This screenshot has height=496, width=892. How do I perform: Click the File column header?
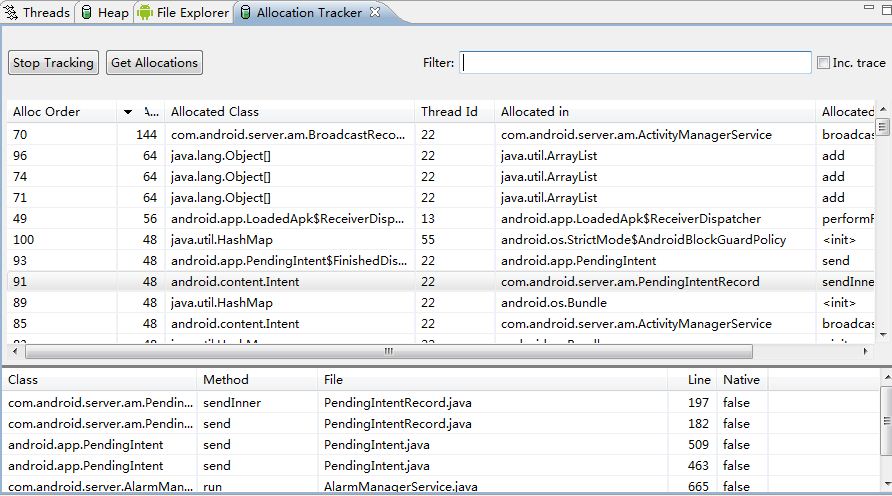coord(493,380)
